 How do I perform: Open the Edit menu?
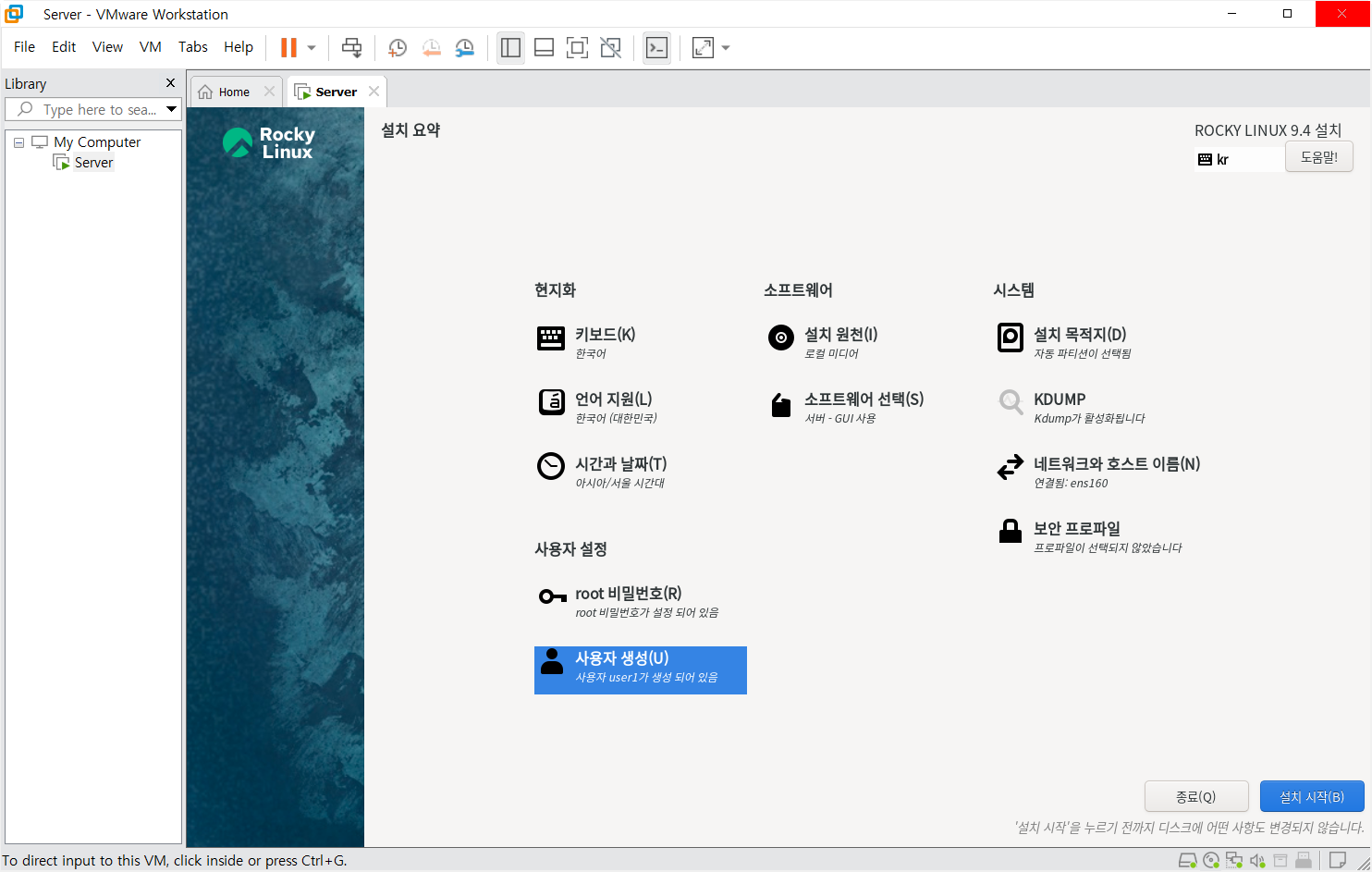click(64, 47)
